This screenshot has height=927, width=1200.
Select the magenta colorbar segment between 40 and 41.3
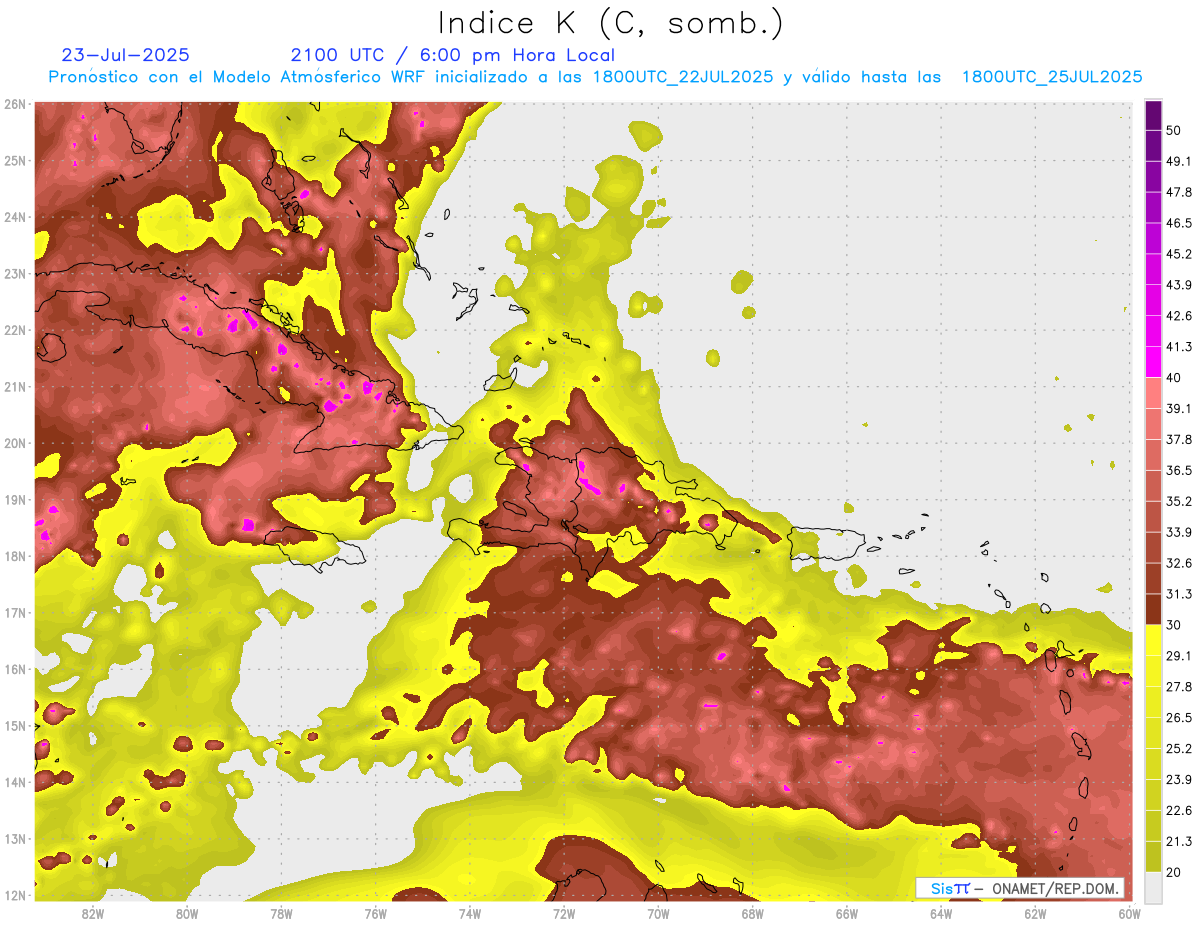coord(1153,362)
